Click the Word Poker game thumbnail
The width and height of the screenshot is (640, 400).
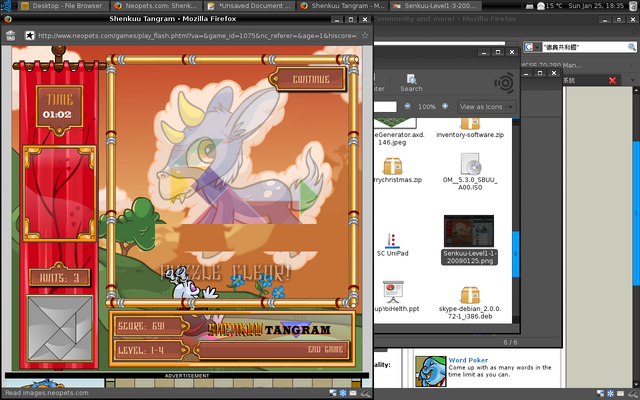pos(431,371)
